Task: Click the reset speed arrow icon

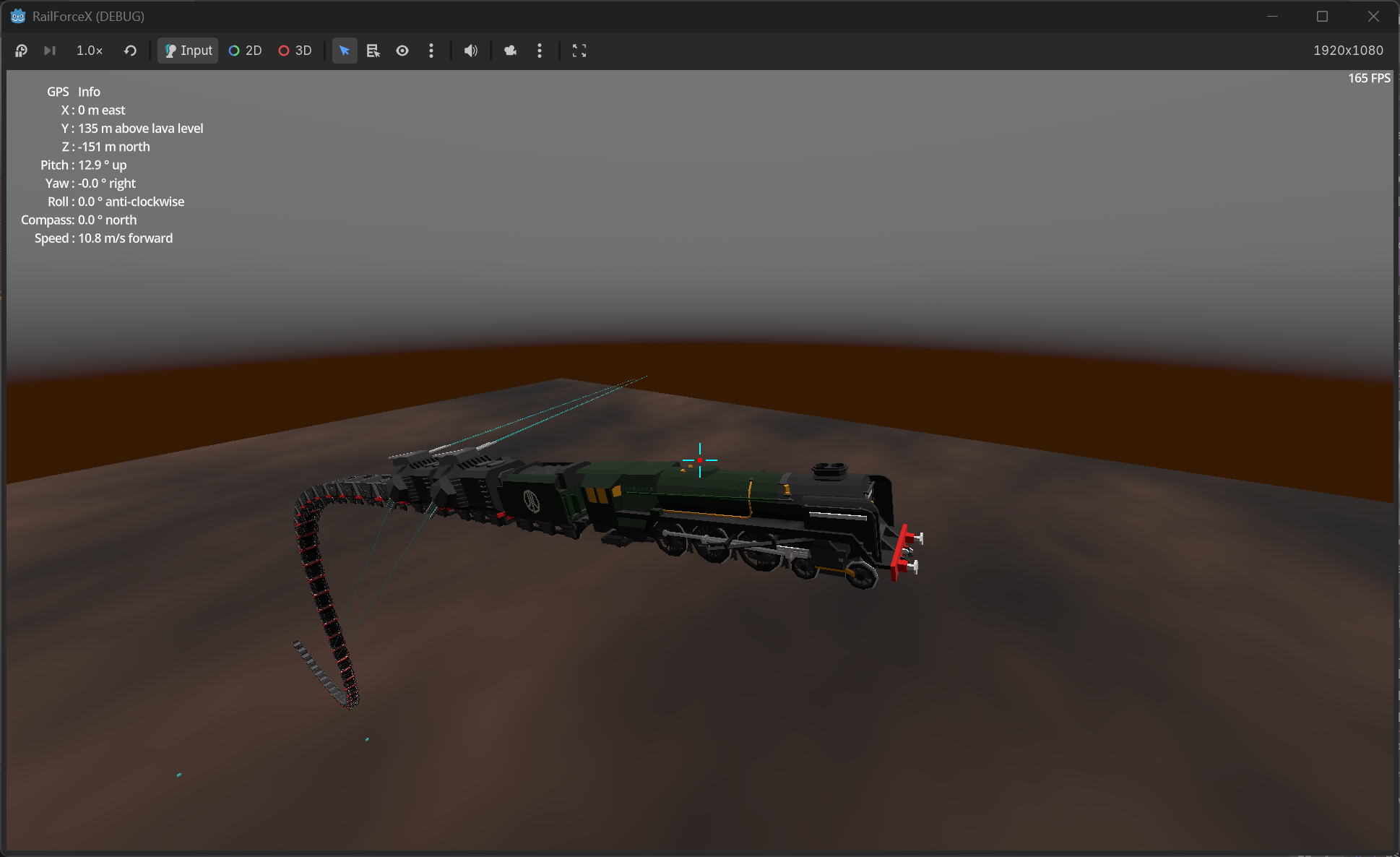Action: (130, 51)
